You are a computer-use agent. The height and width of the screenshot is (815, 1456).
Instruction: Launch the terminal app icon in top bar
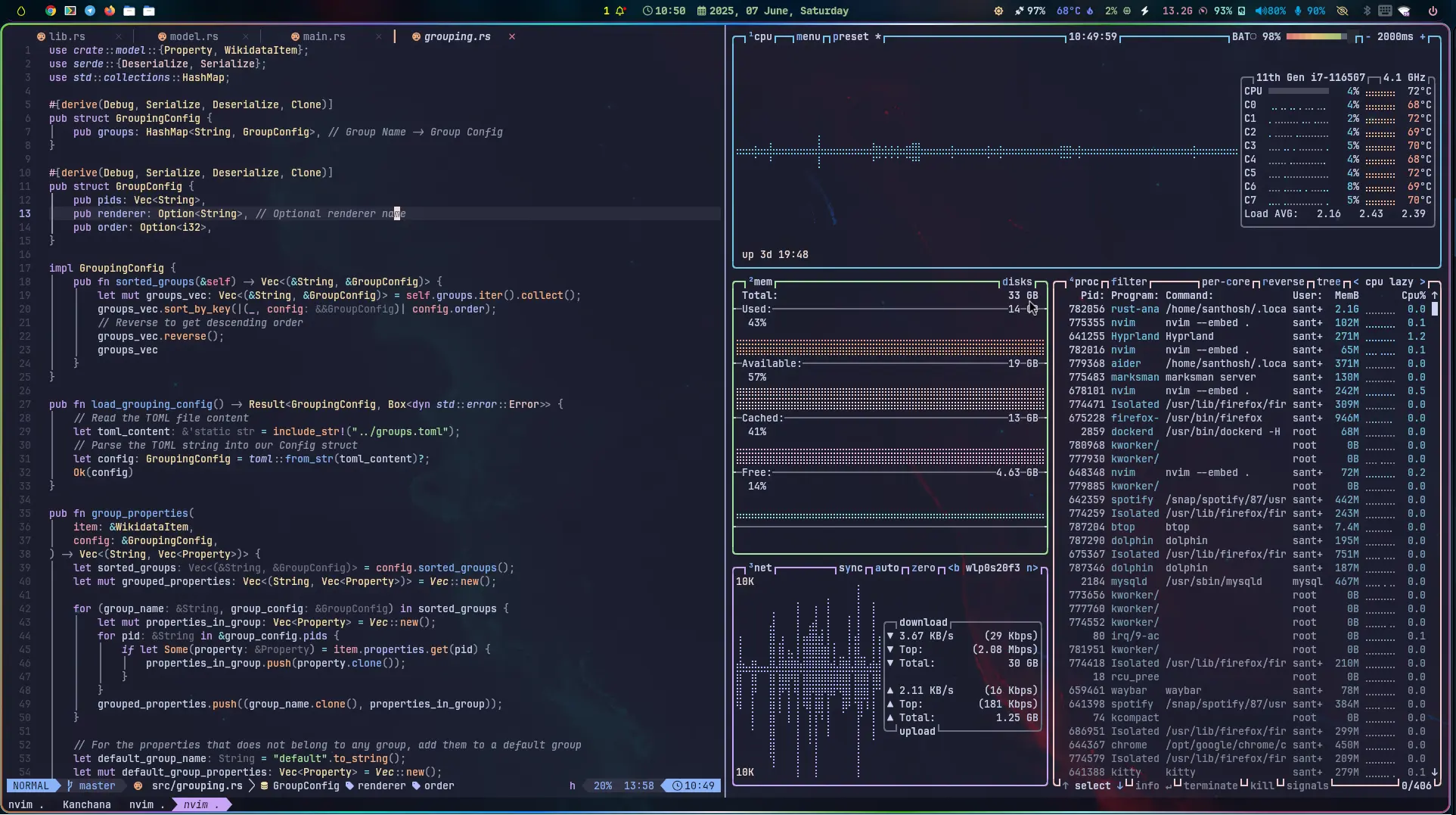70,11
